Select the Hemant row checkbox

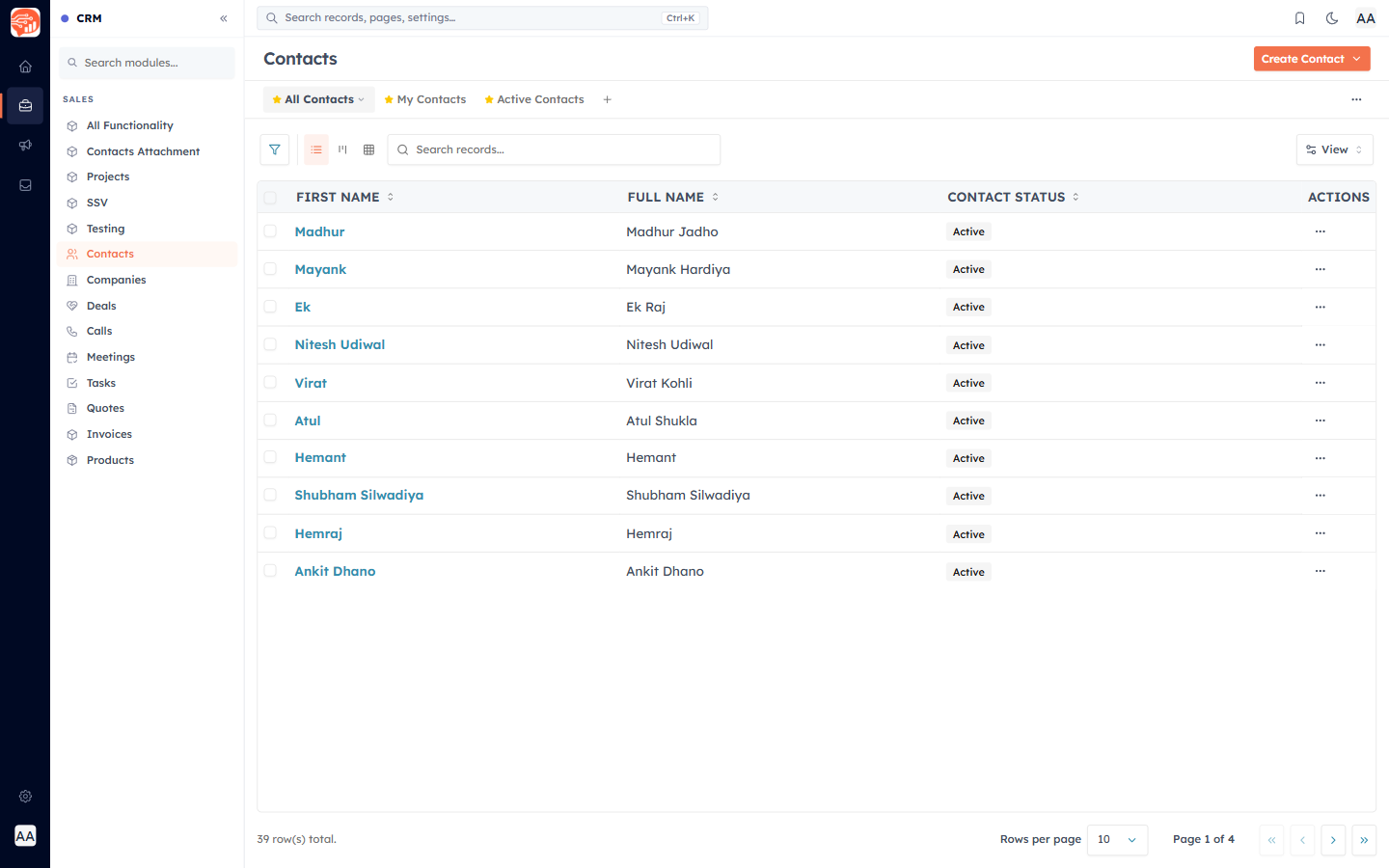point(270,457)
